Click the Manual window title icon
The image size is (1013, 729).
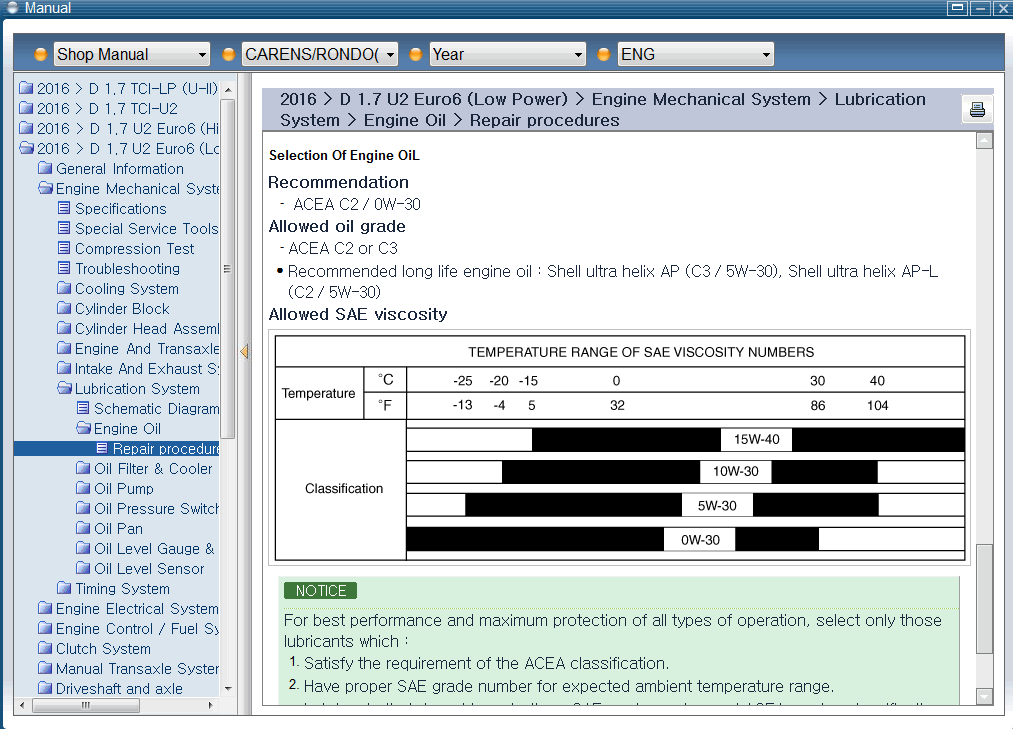(x=12, y=8)
